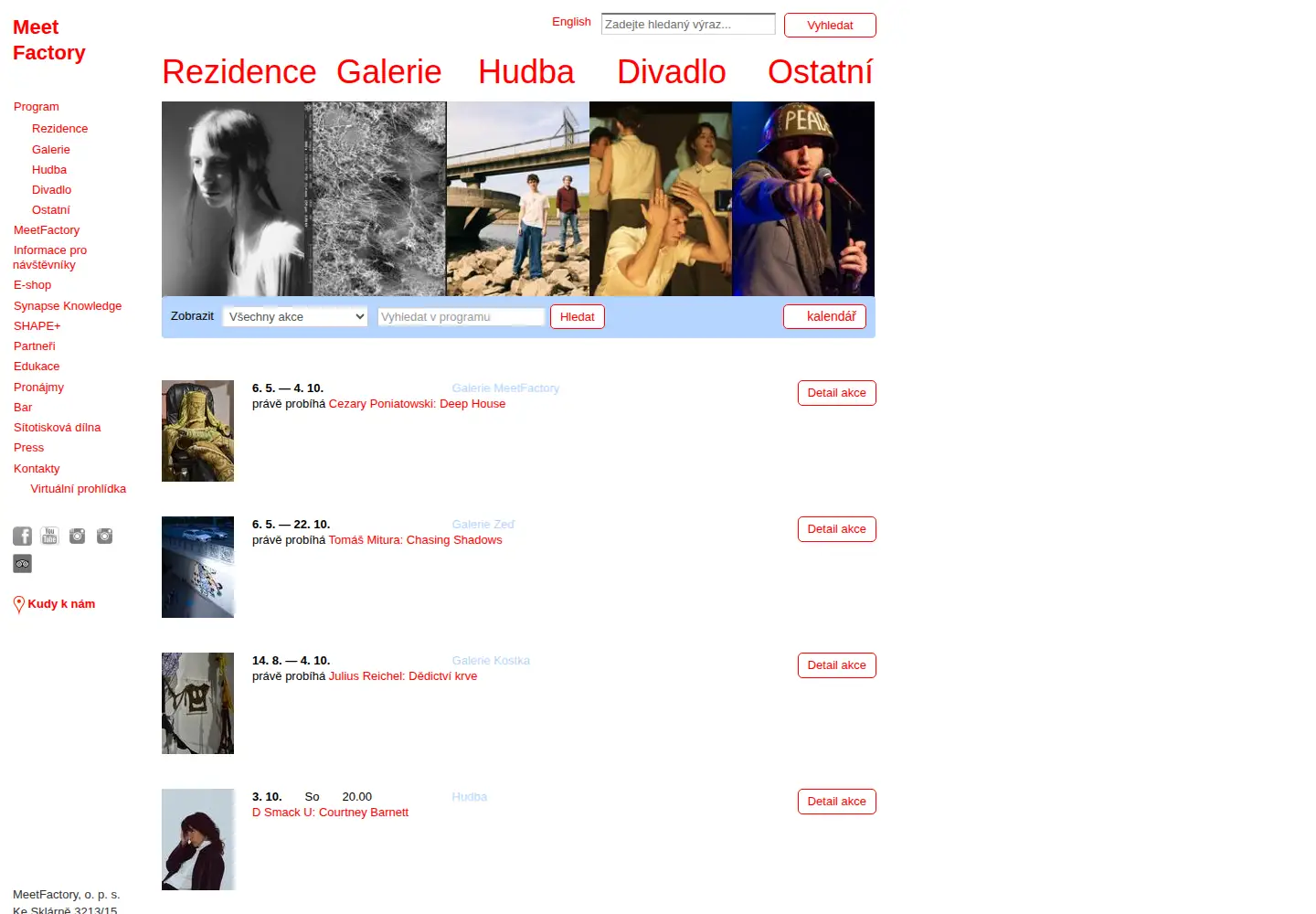Screen dimensions: 1316x914
Task: Open the kalendář button
Action: click(x=824, y=316)
